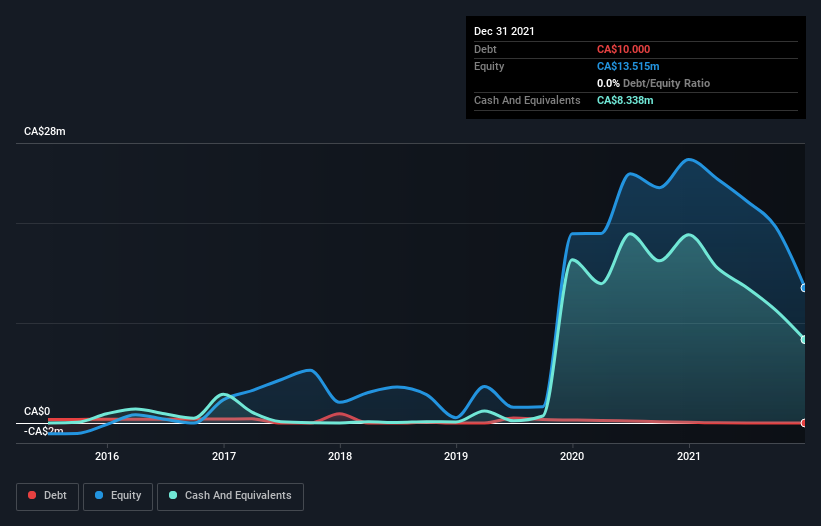Click the CA$13.515m equity value
Screen dimensions: 821x526
click(x=628, y=66)
